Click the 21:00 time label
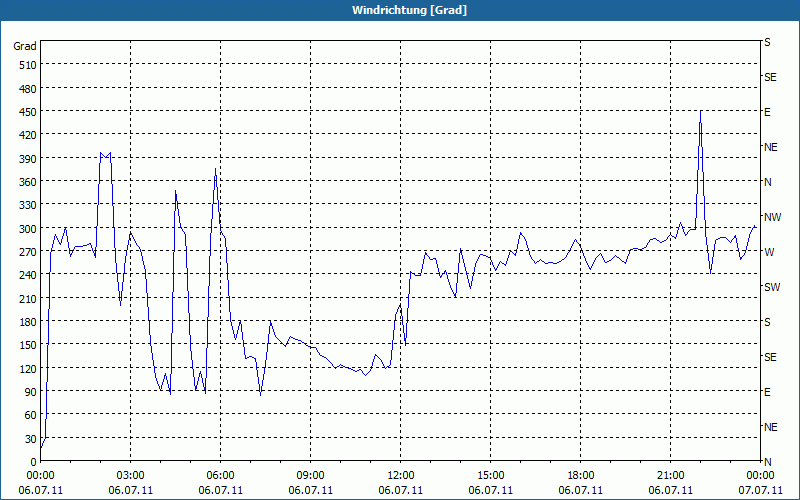Image resolution: width=800 pixels, height=500 pixels. point(670,476)
